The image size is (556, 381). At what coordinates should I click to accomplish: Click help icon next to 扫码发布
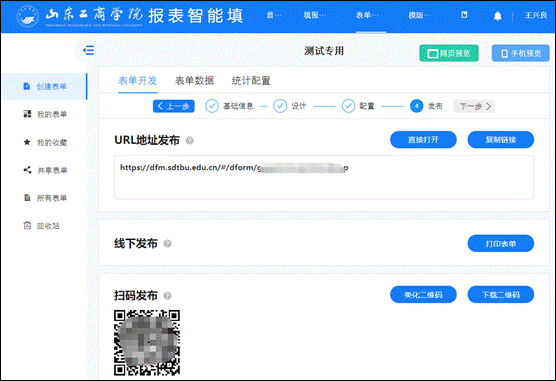(167, 296)
